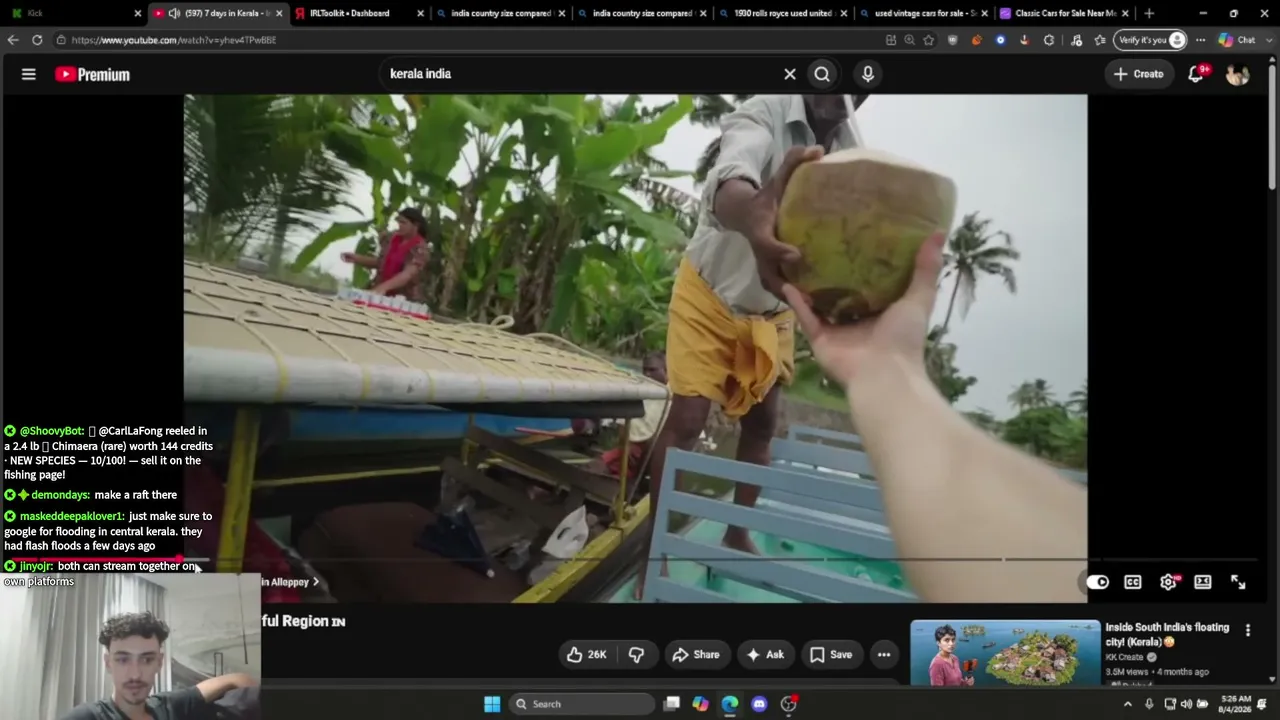Go back in browser history

[x=13, y=40]
